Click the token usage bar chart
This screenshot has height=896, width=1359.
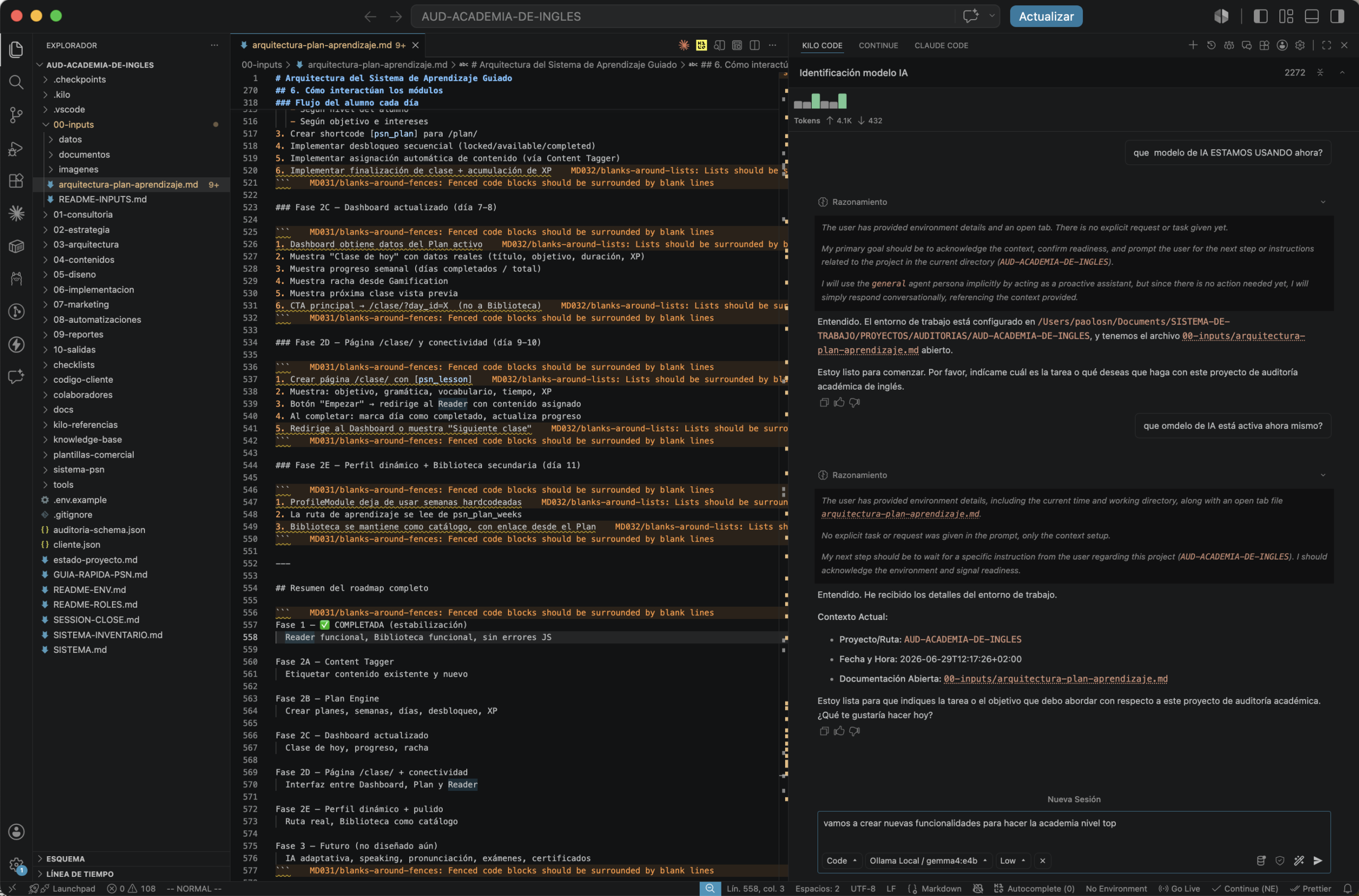pyautogui.click(x=820, y=101)
